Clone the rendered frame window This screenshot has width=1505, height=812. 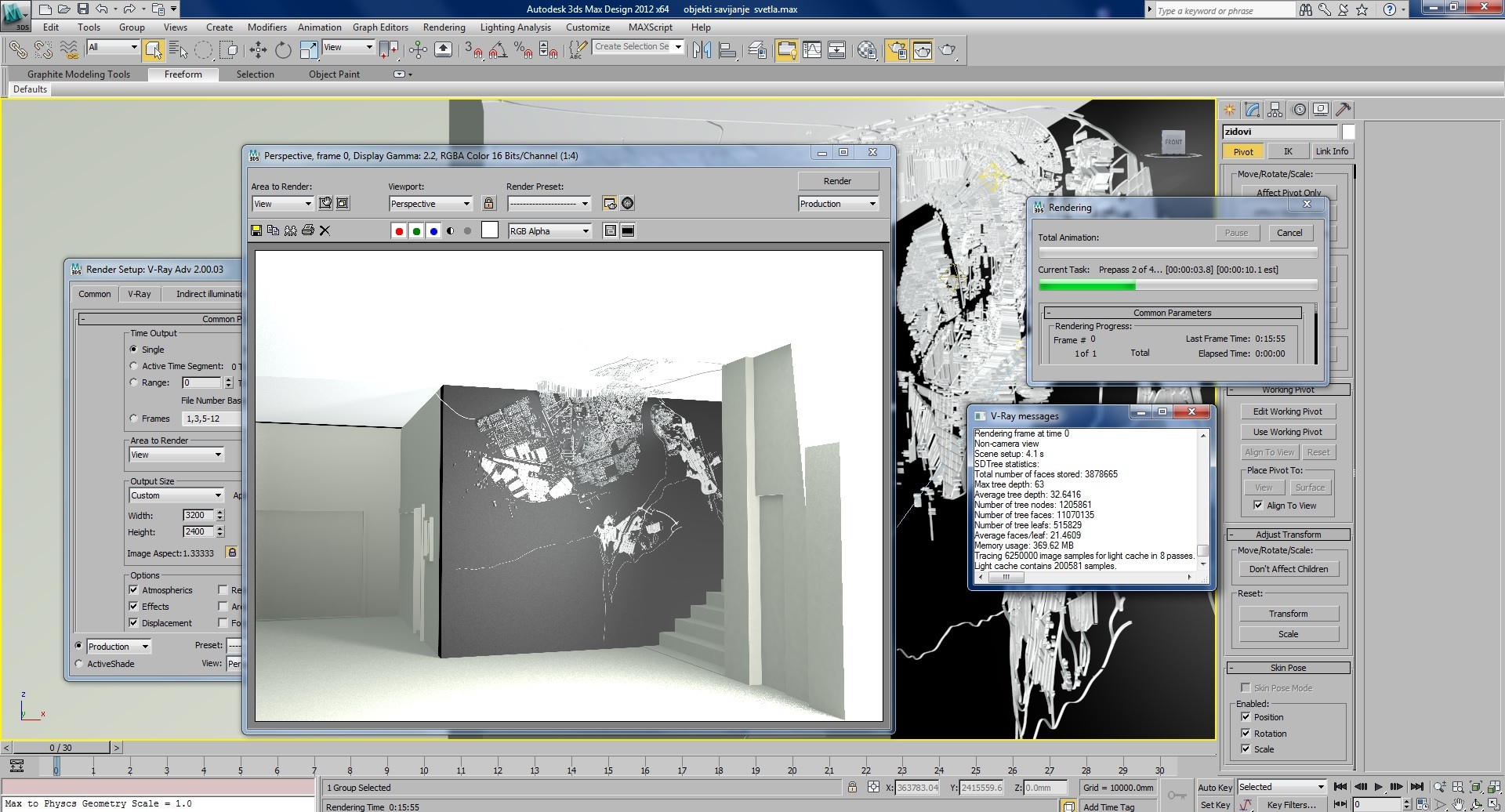[290, 230]
